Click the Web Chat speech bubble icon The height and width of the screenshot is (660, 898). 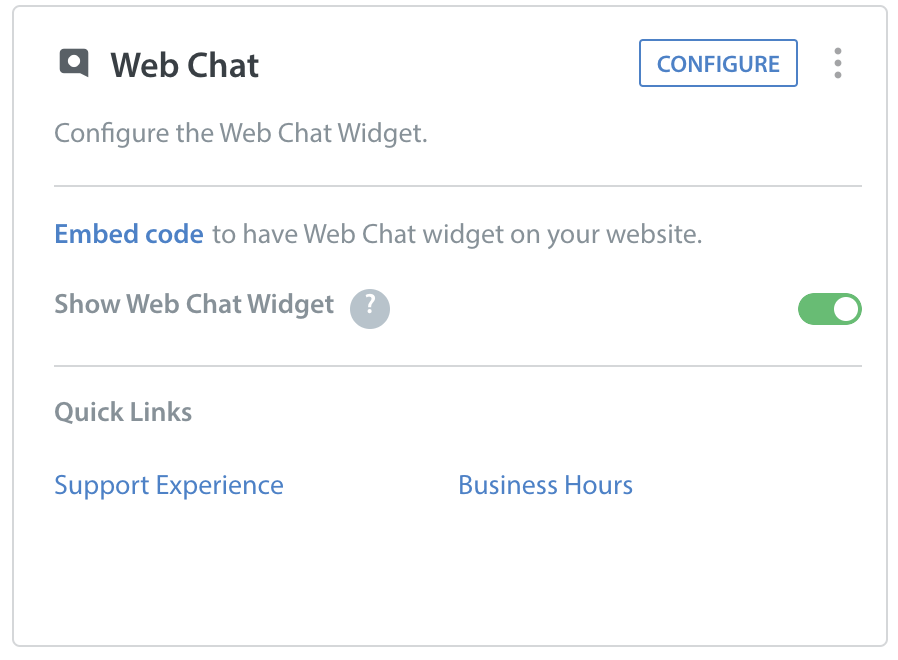point(74,62)
